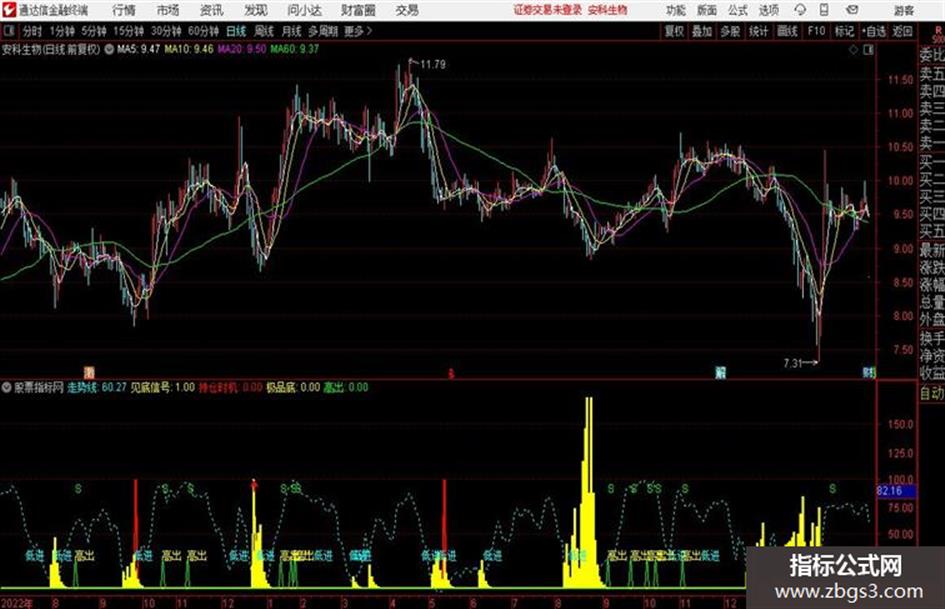Click the 极品底: 0.00 indicator value
Image resolution: width=945 pixels, height=609 pixels.
293,387
